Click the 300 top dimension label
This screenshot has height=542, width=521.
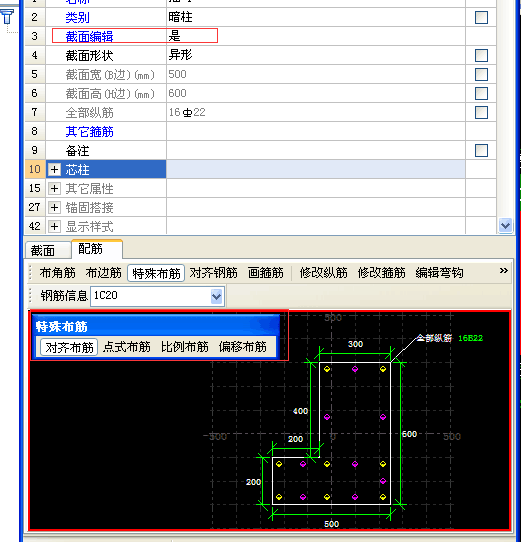355,344
